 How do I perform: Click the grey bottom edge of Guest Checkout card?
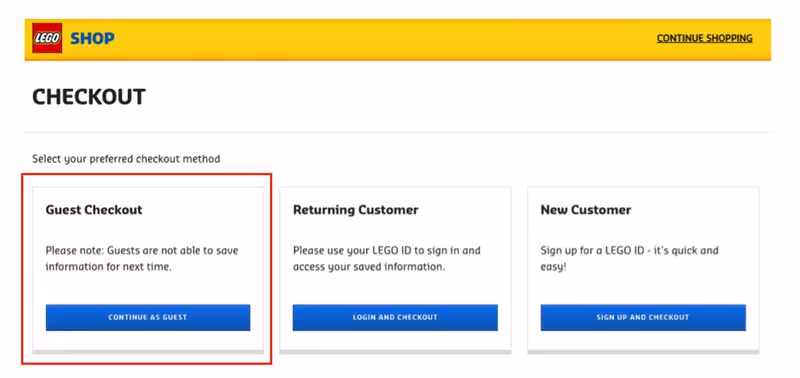pos(148,352)
